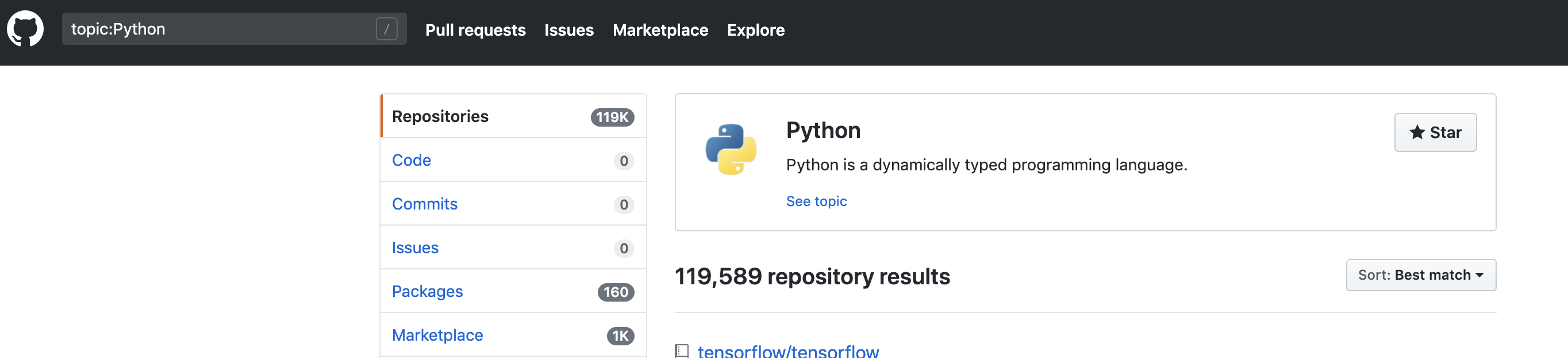1568x358 pixels.
Task: Click the Python topic logo
Action: tap(731, 150)
